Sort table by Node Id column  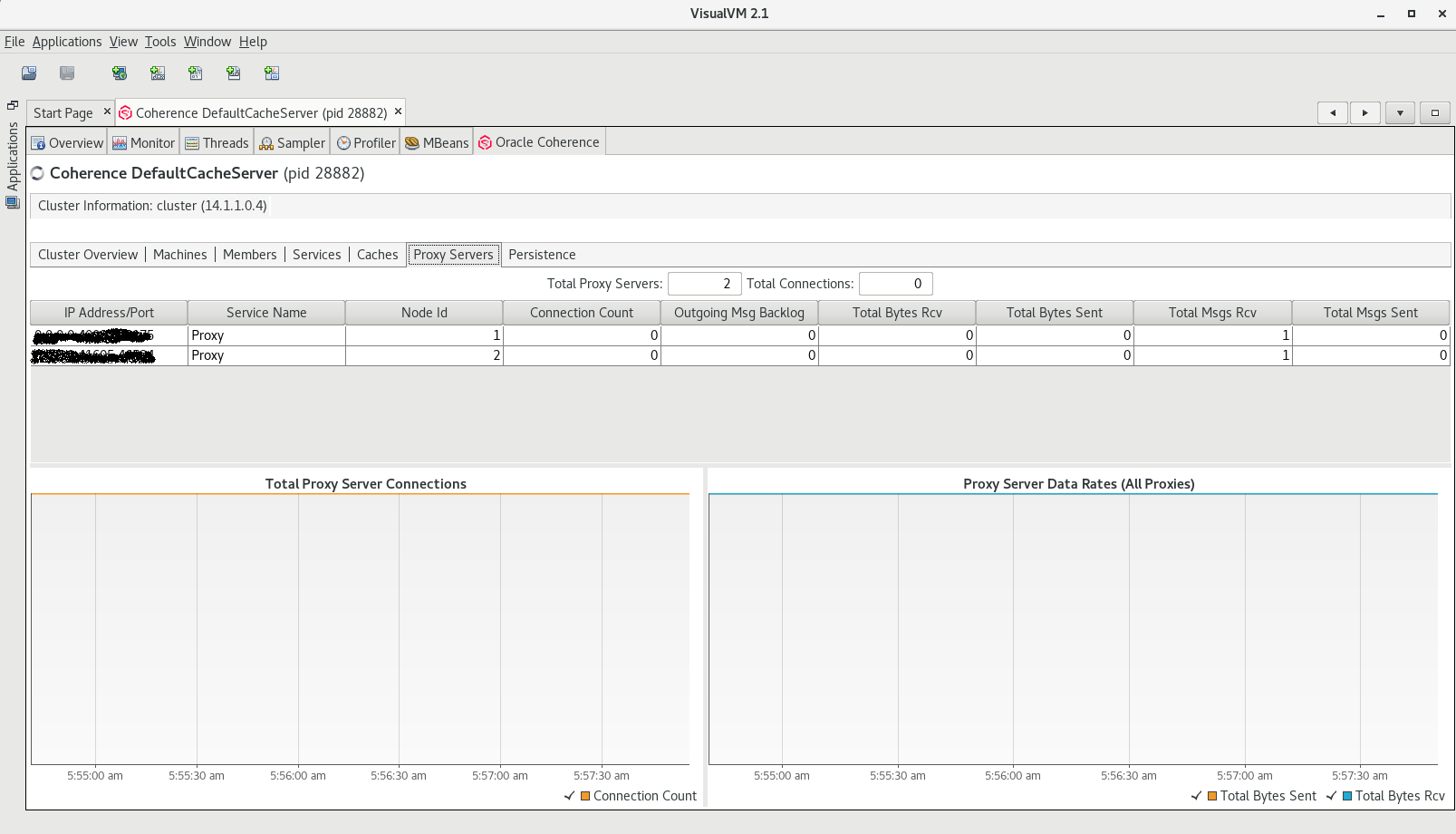tap(424, 313)
